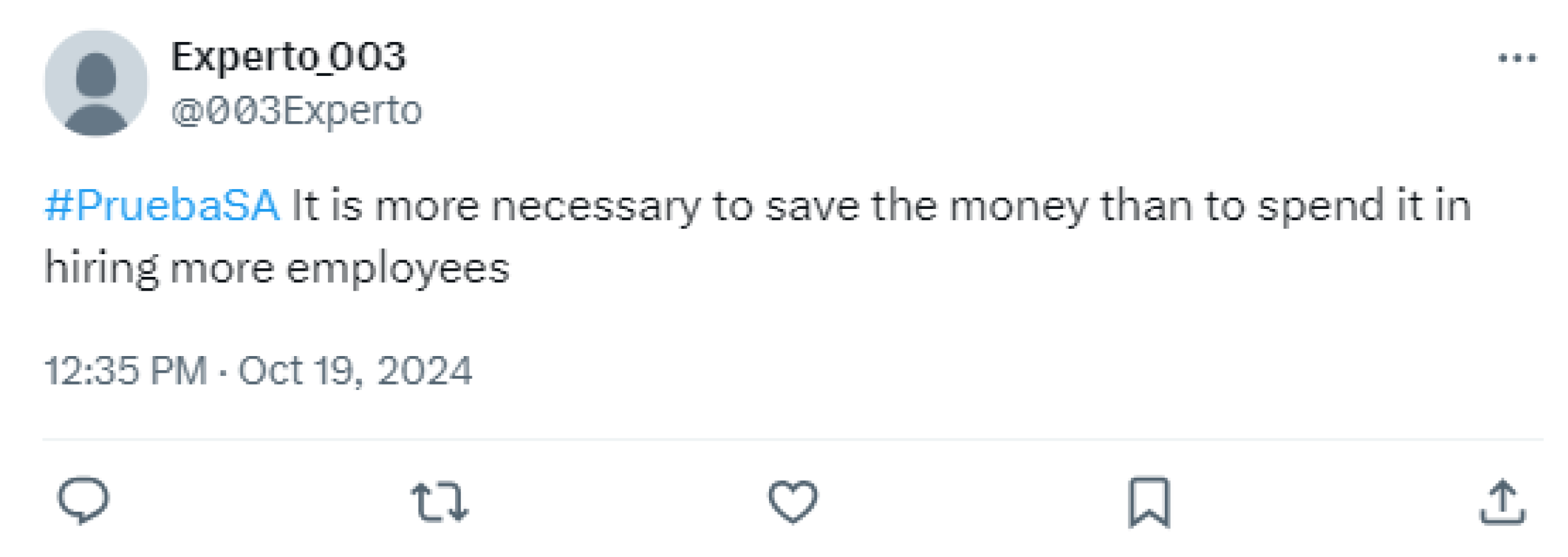Select the Oct 19, 2024 date

[x=355, y=370]
